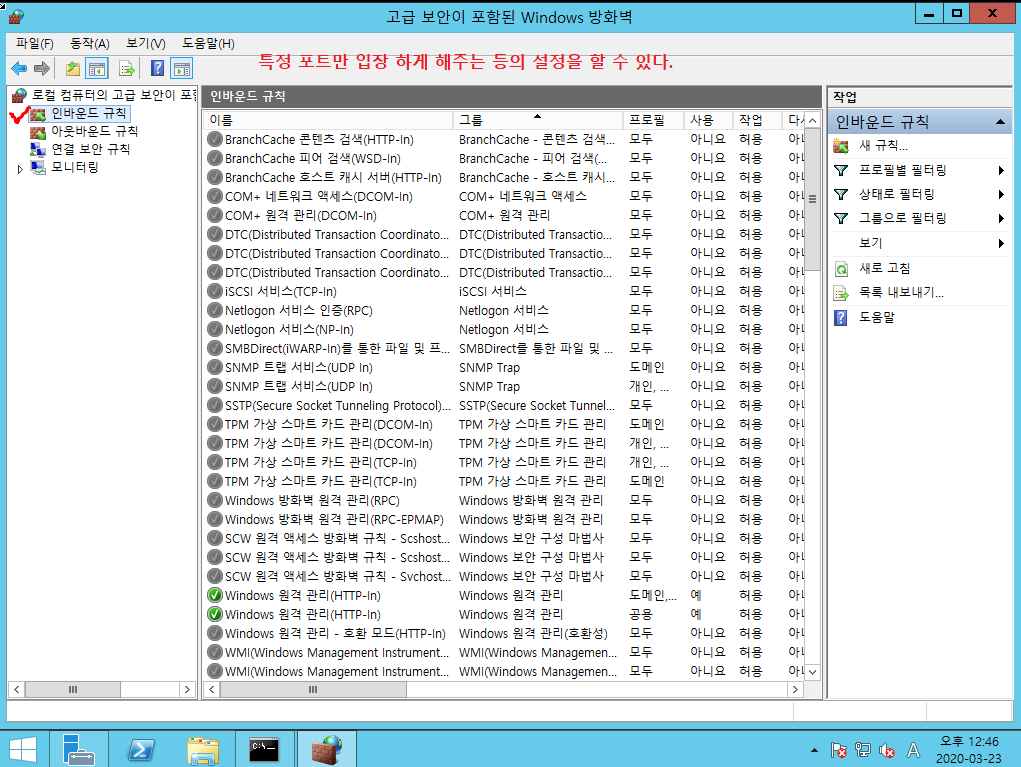Select the COM+ 원격 관리(DCOM-In) rule
Screen dimensions: 1021x767
(x=503, y=216)
